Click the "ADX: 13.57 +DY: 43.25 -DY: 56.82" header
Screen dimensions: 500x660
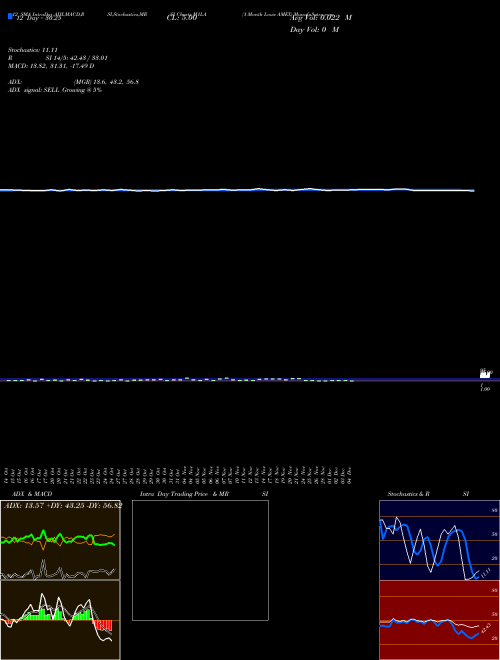point(63,506)
